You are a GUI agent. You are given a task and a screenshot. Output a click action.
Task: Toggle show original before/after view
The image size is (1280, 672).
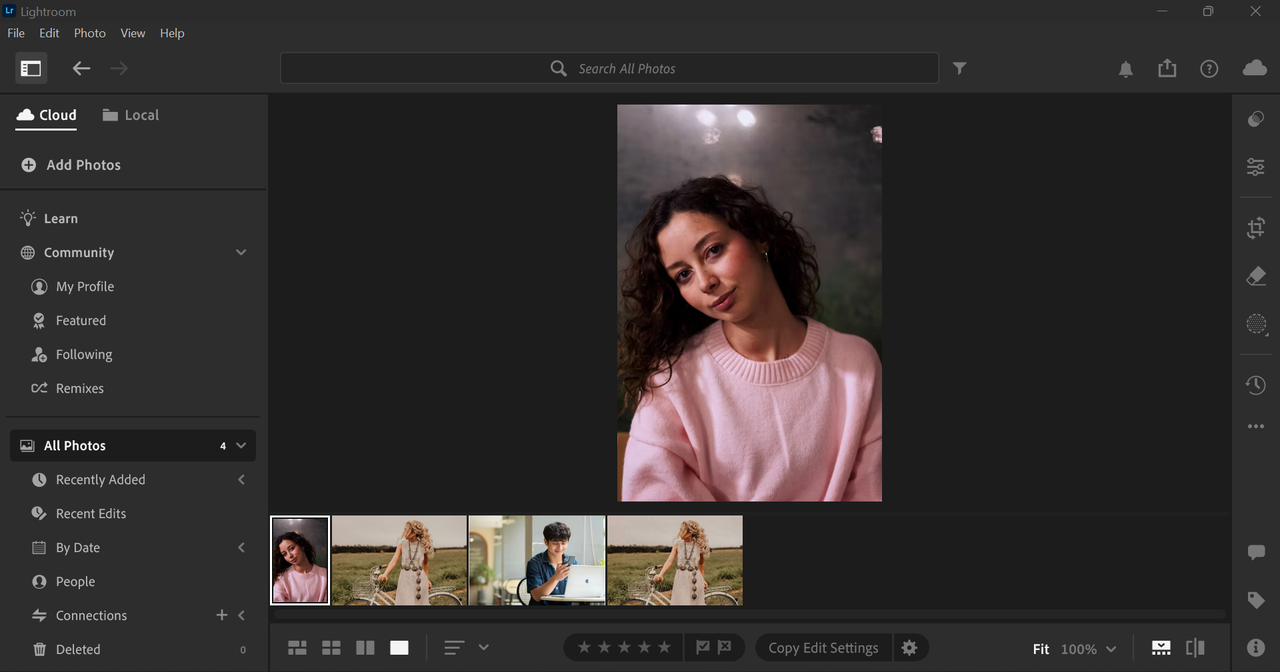point(1195,648)
